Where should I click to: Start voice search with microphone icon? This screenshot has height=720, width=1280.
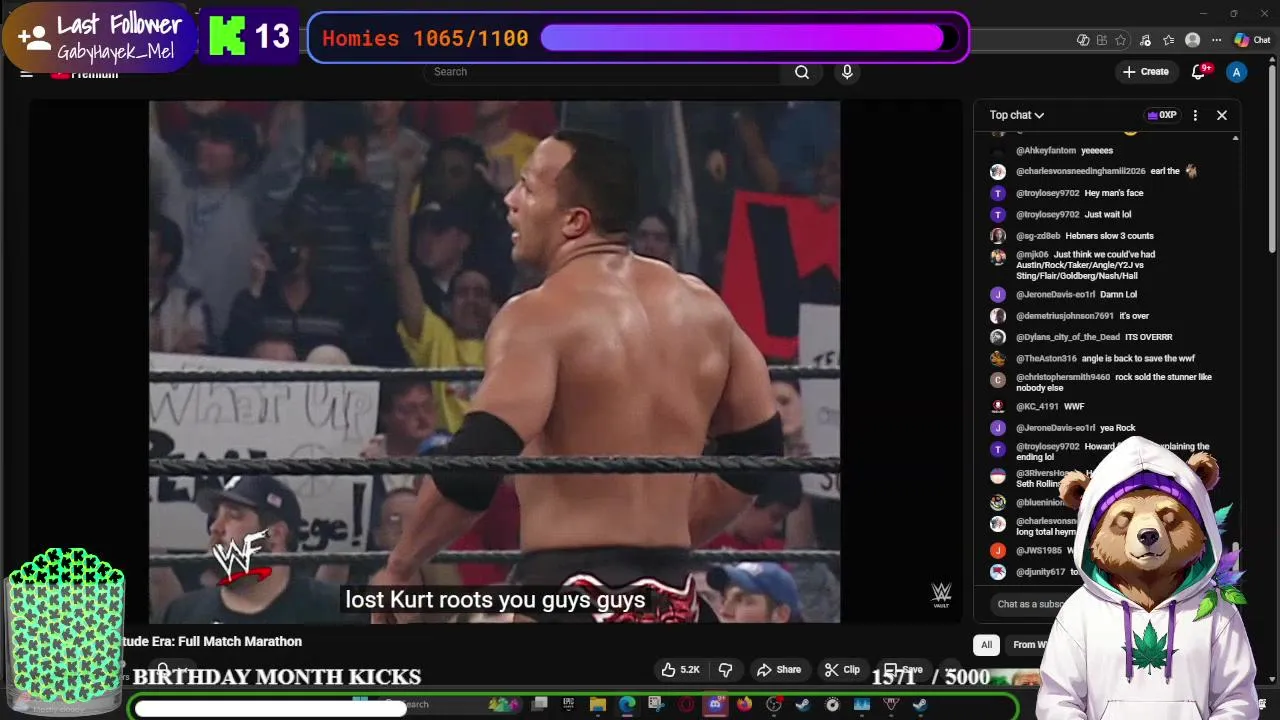[x=847, y=72]
